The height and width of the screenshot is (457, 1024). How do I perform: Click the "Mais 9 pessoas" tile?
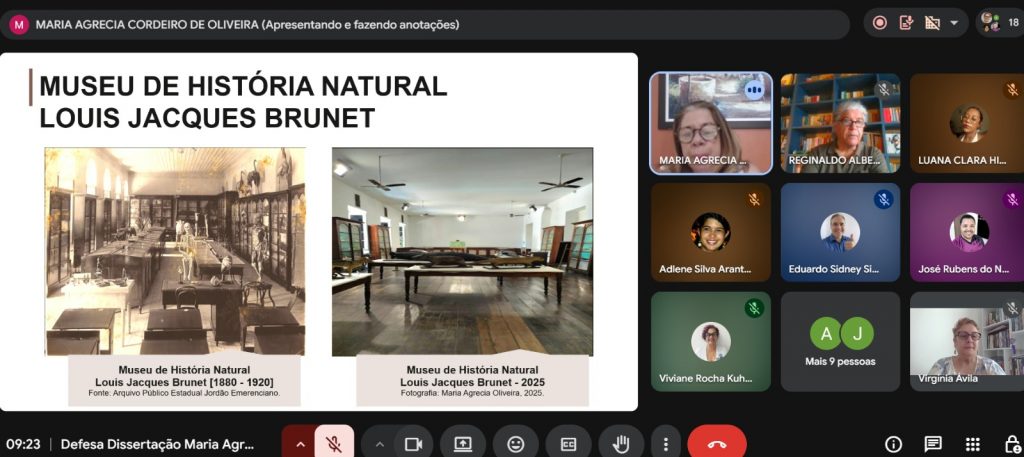(840, 341)
